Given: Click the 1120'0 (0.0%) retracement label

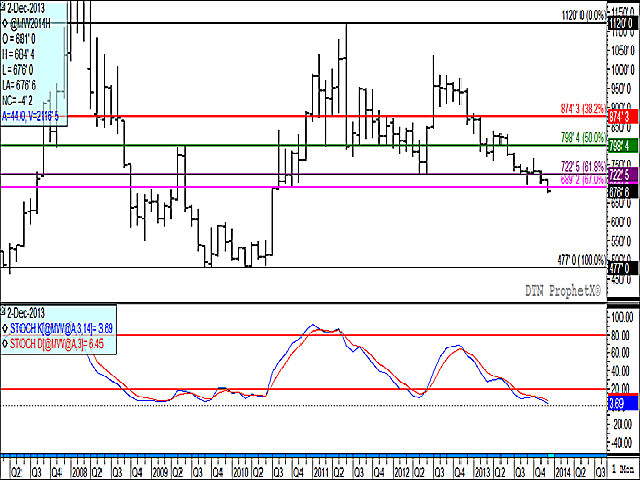Looking at the screenshot, I should pyautogui.click(x=584, y=16).
